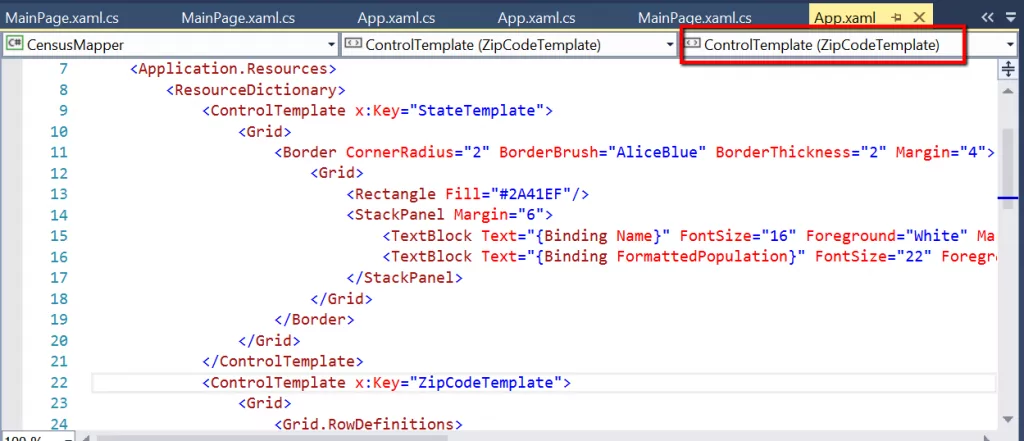Click the C# icon beside CensusMapper
The image size is (1024, 441).
[16, 45]
